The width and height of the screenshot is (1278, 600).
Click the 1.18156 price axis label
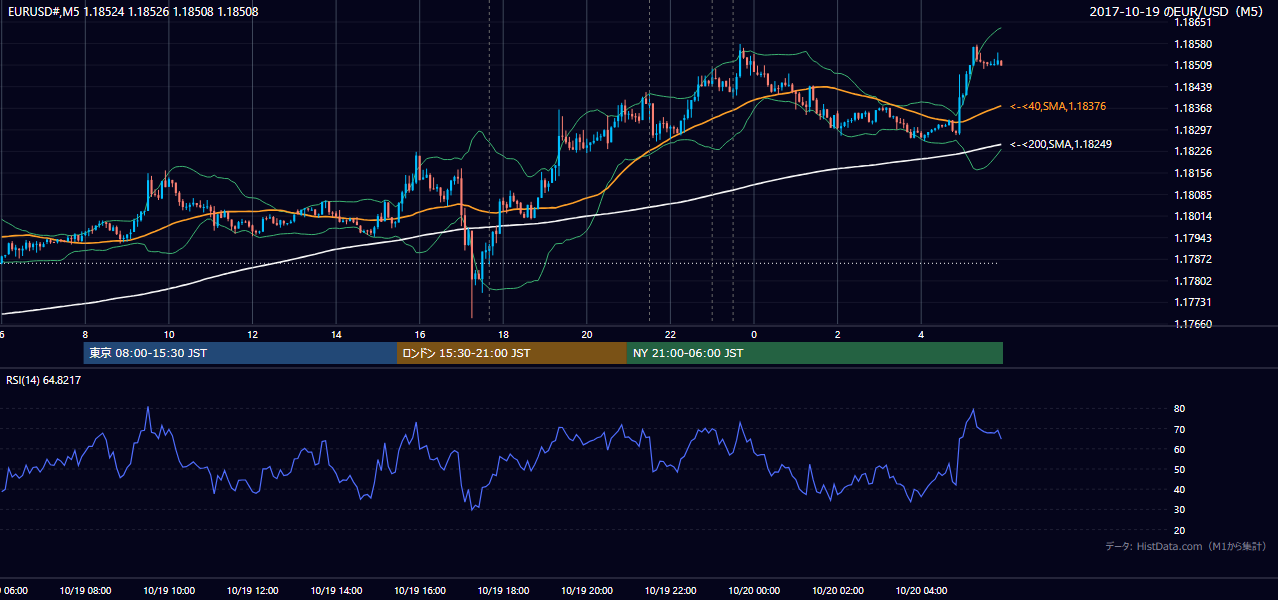pyautogui.click(x=1191, y=173)
